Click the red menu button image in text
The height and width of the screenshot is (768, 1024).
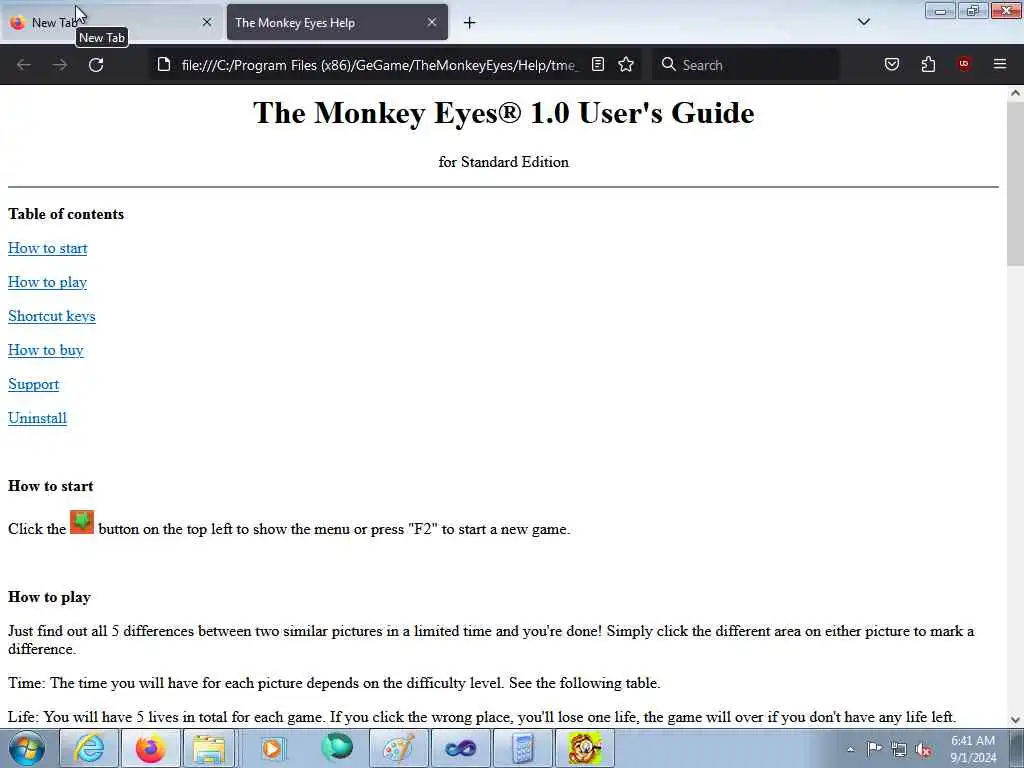tap(82, 522)
